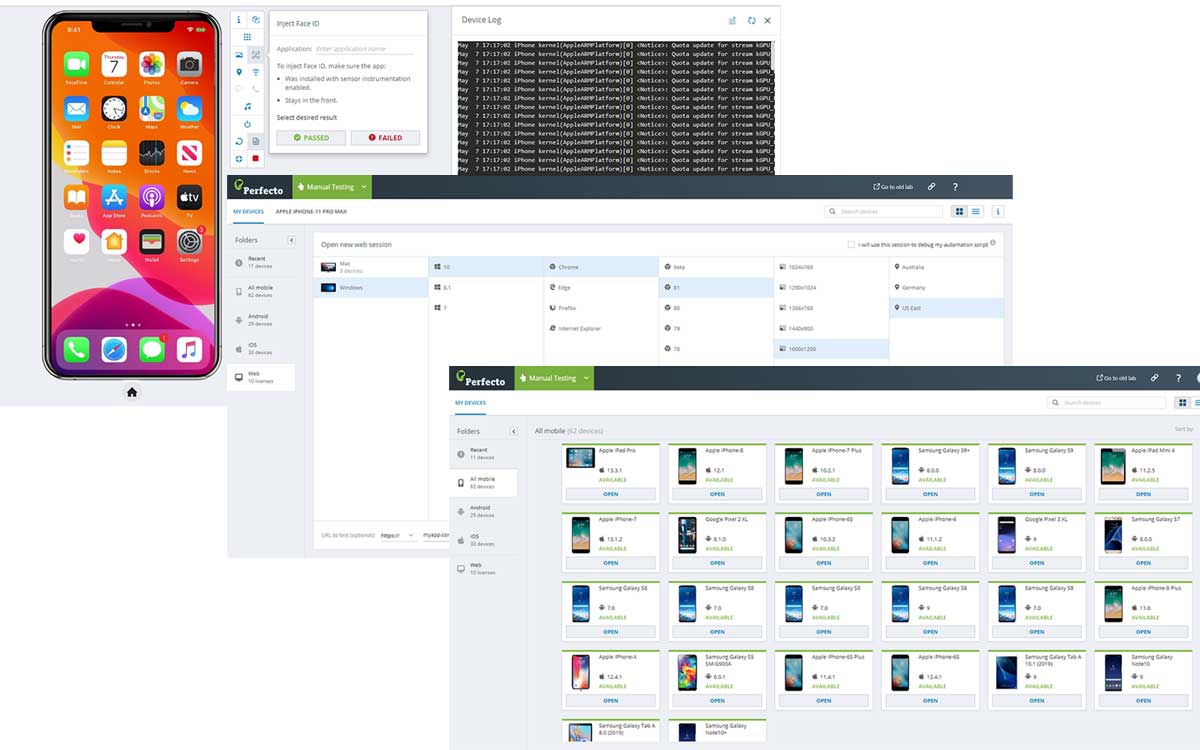Click the PASSED result button
This screenshot has width=1200, height=750.
[311, 137]
